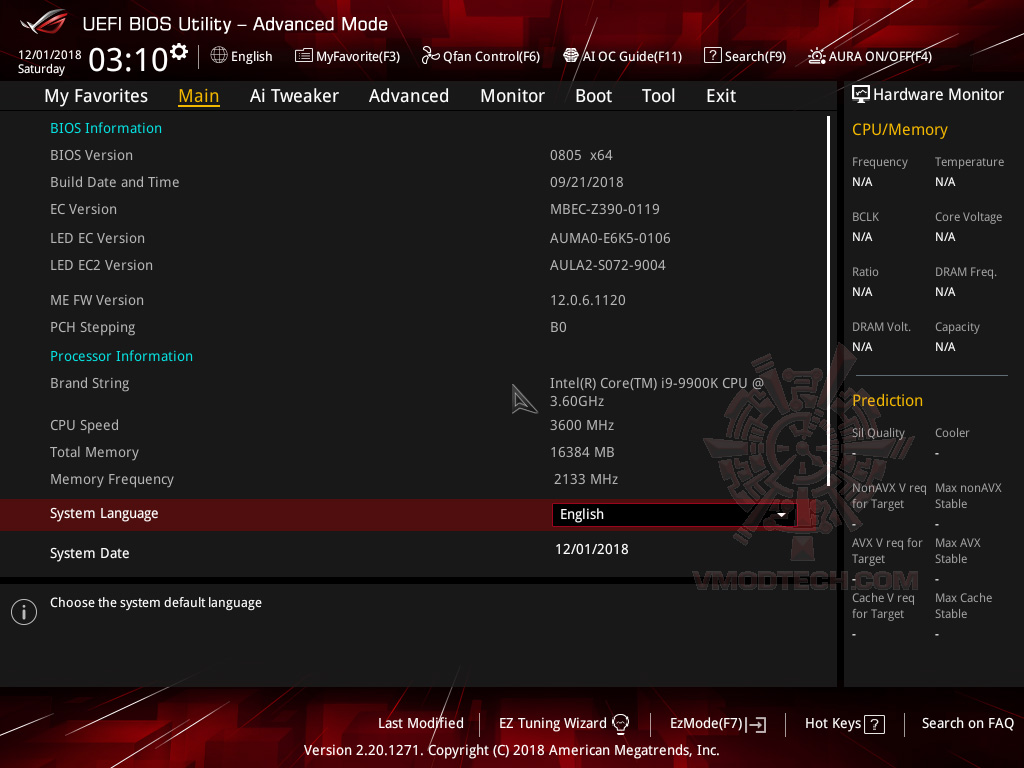Click the Hardware Monitor panel icon
This screenshot has height=768, width=1024.
click(x=861, y=93)
